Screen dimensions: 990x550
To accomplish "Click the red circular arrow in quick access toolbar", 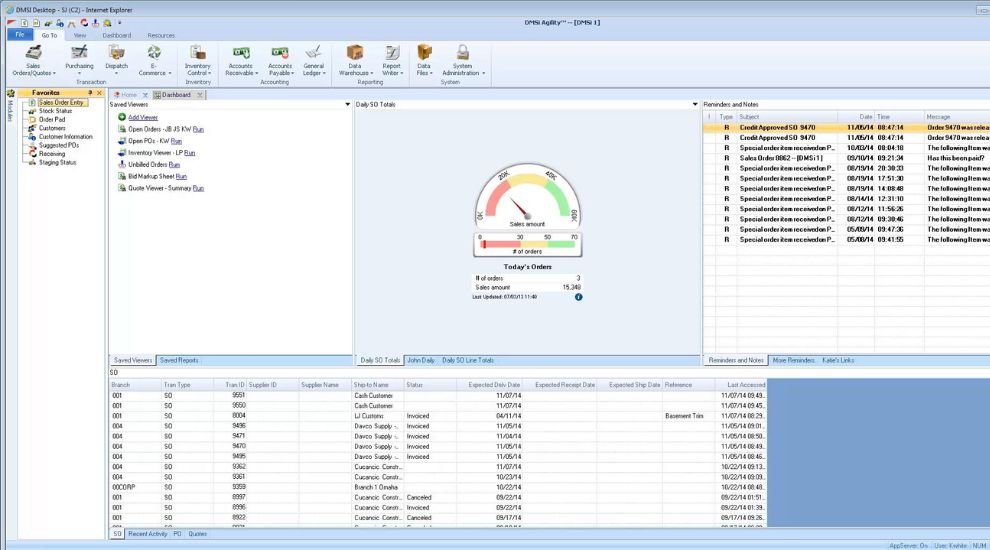I will (x=84, y=23).
